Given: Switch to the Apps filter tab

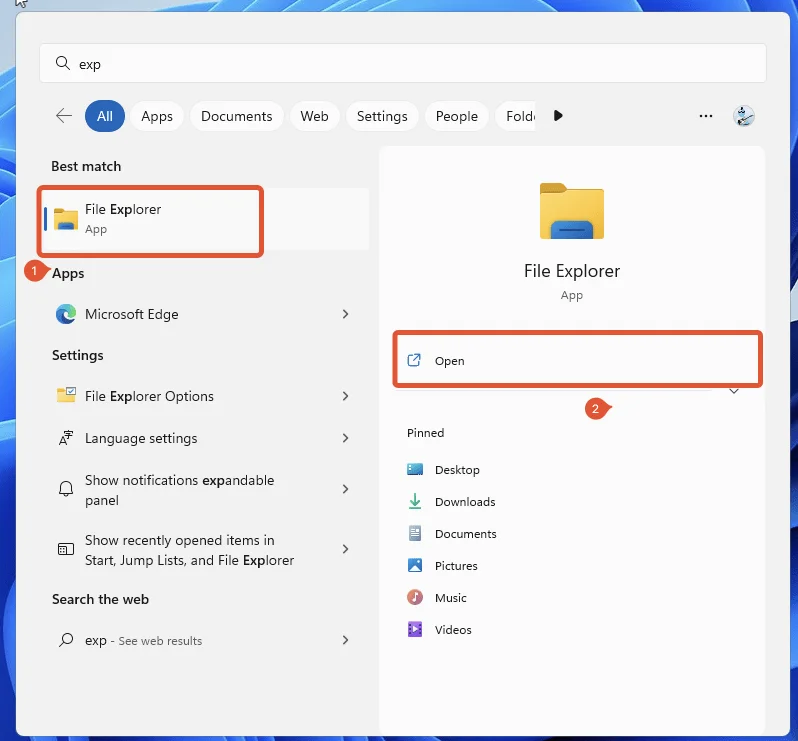Looking at the screenshot, I should pos(157,116).
